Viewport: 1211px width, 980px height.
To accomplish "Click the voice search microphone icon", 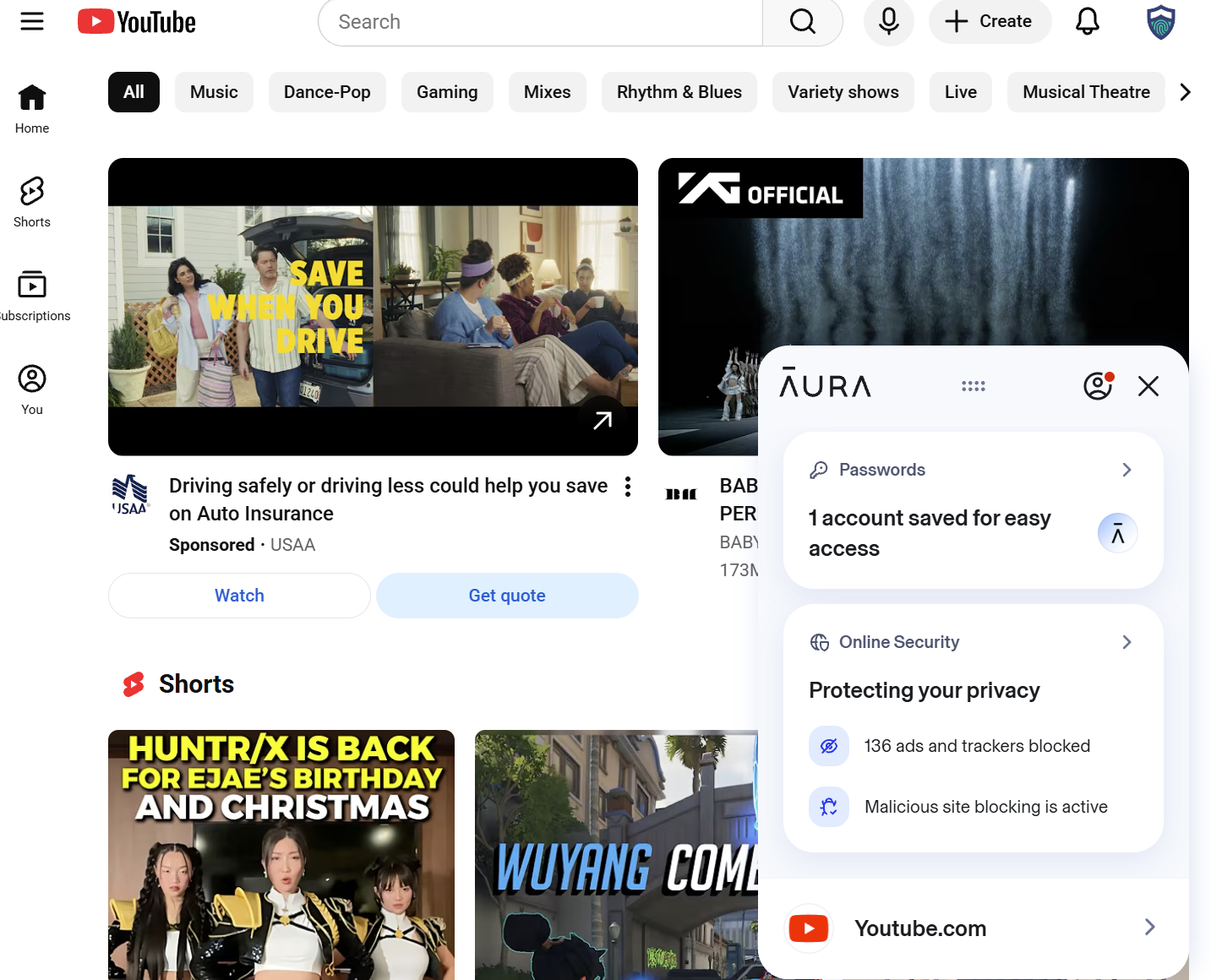I will [888, 21].
